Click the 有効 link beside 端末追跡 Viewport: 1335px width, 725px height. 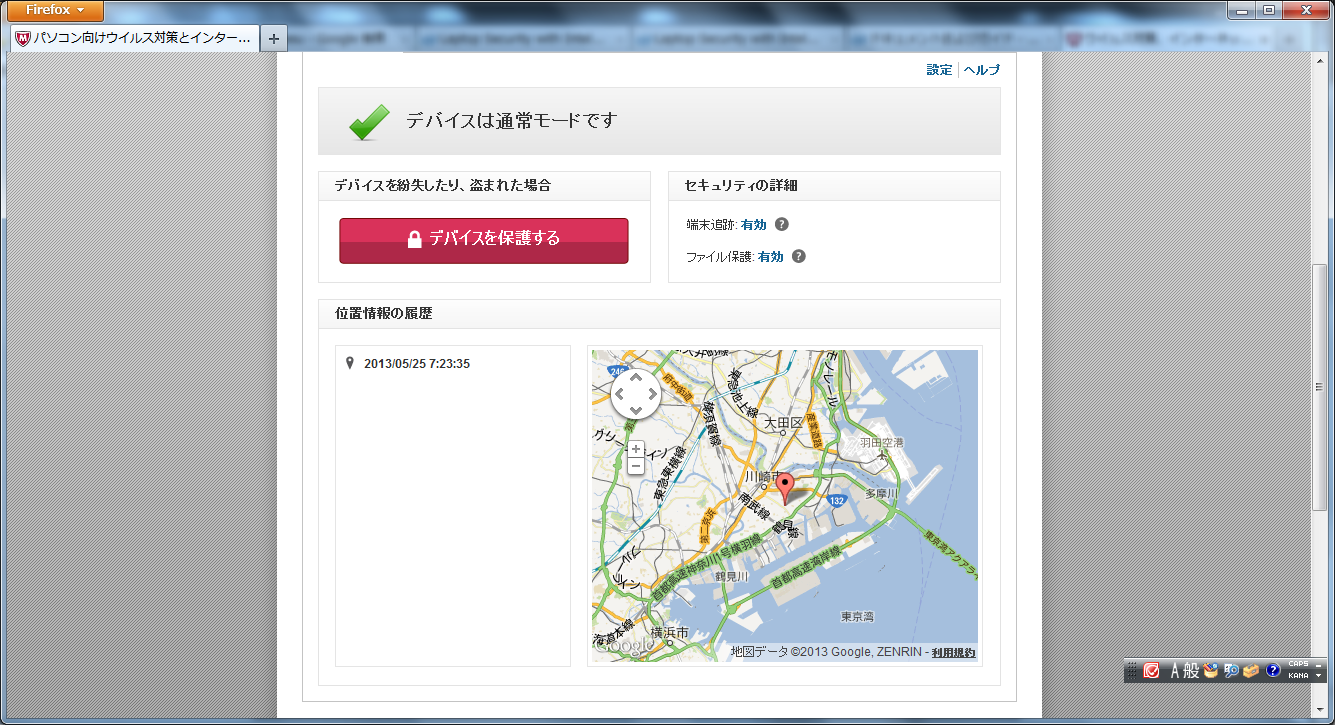pos(754,225)
